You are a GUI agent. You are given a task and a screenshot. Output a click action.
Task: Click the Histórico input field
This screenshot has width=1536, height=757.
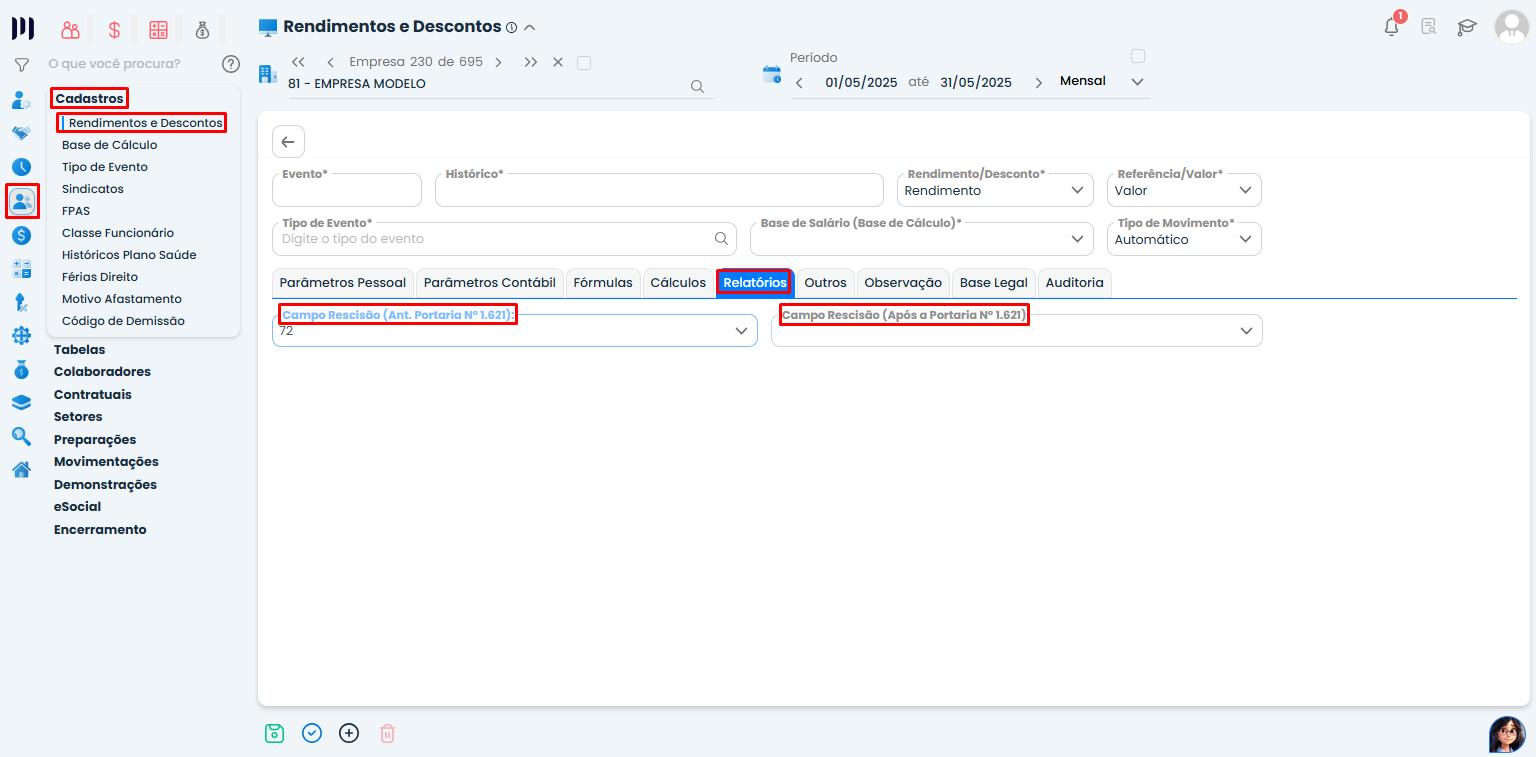658,192
